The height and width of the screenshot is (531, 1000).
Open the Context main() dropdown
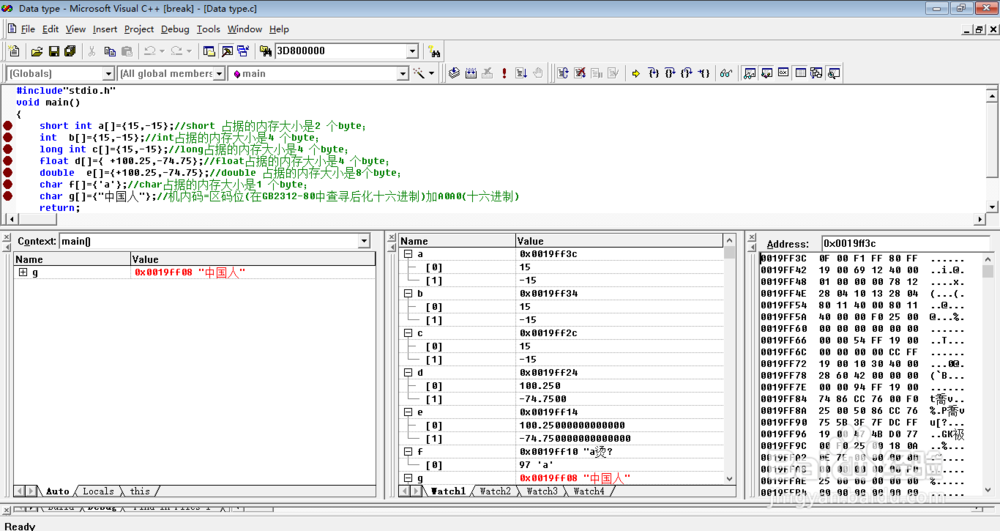pos(364,241)
